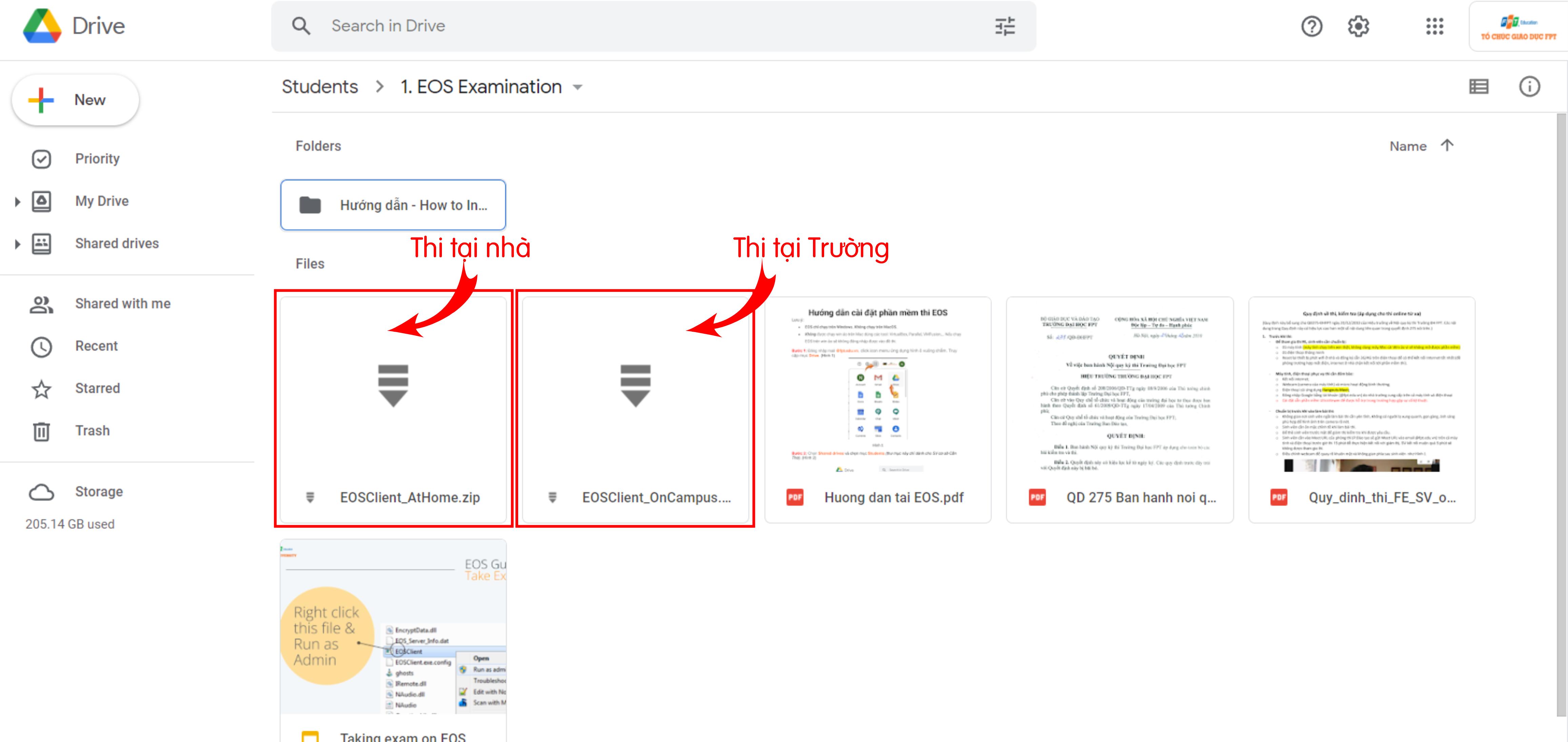
Task: Open the Storage link
Action: [x=99, y=491]
